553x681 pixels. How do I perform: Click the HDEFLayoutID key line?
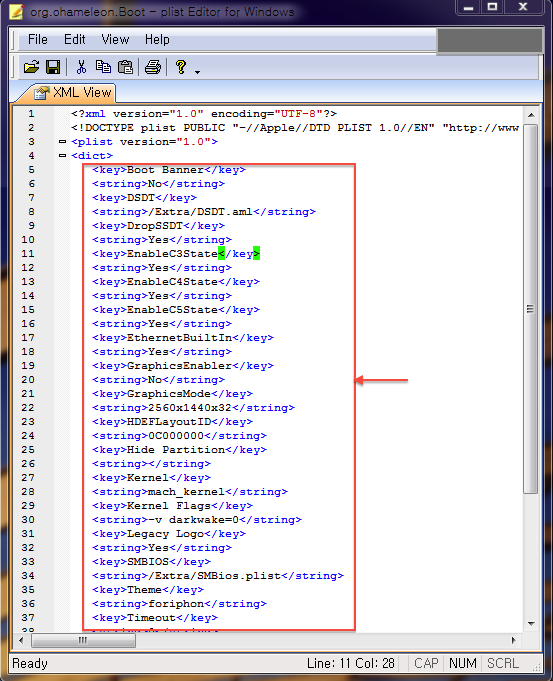pyautogui.click(x=172, y=422)
